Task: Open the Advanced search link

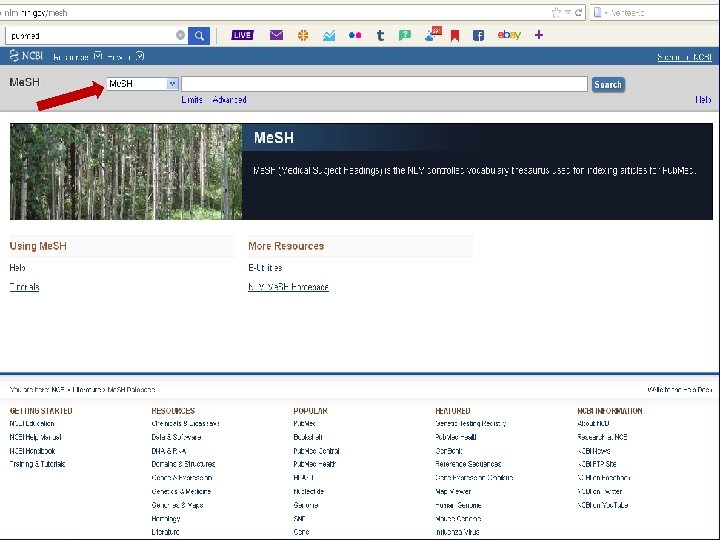Action: (x=229, y=100)
